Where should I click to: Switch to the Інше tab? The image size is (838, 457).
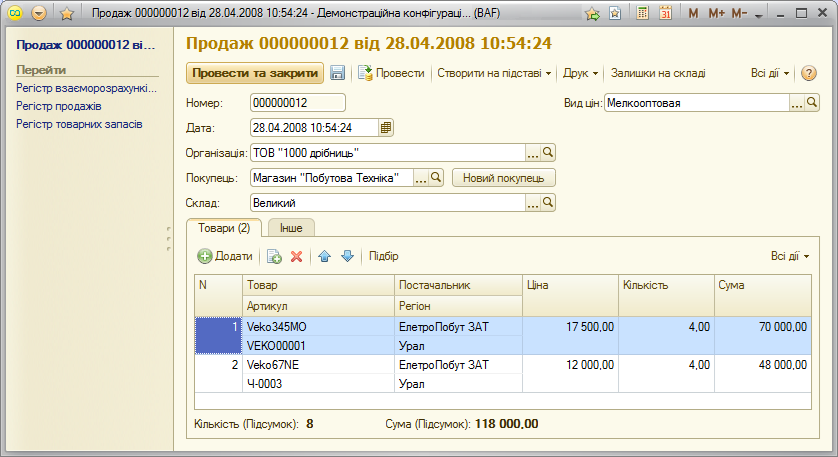click(291, 228)
